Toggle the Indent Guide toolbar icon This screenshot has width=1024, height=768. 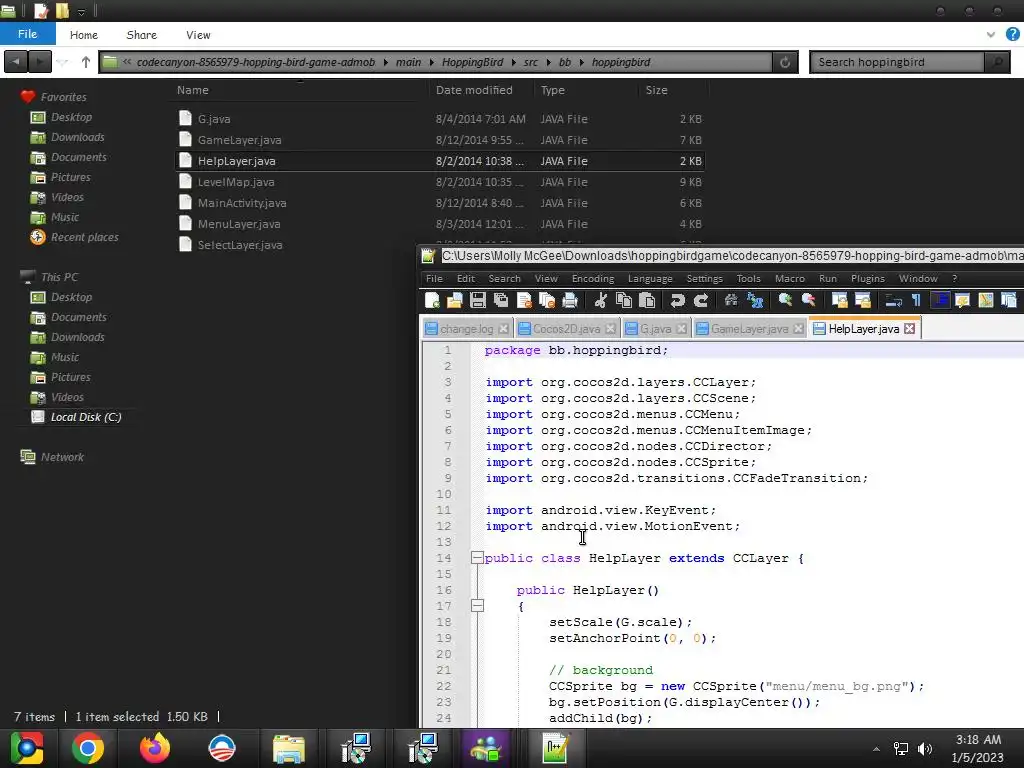coord(940,300)
